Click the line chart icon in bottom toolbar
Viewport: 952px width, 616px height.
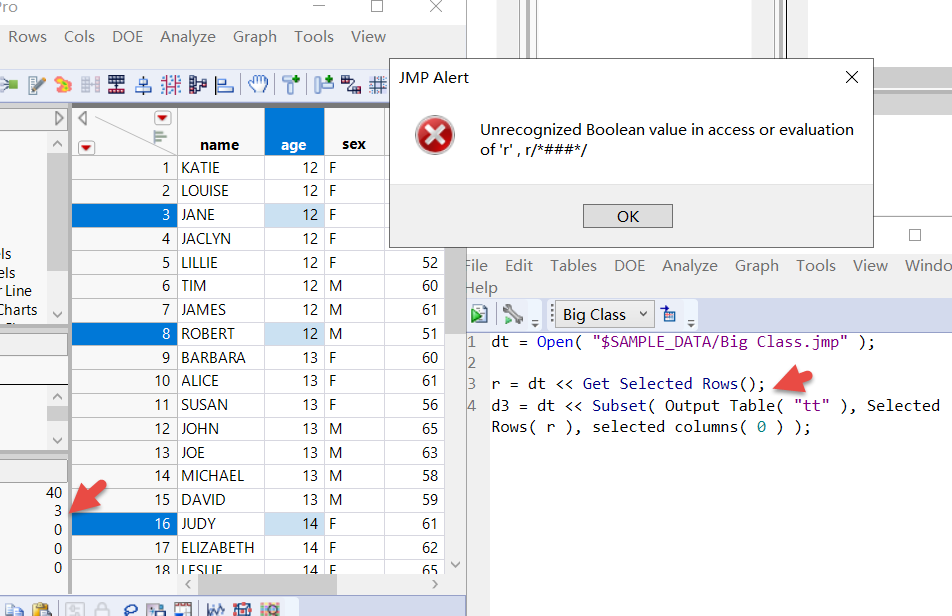pos(215,609)
